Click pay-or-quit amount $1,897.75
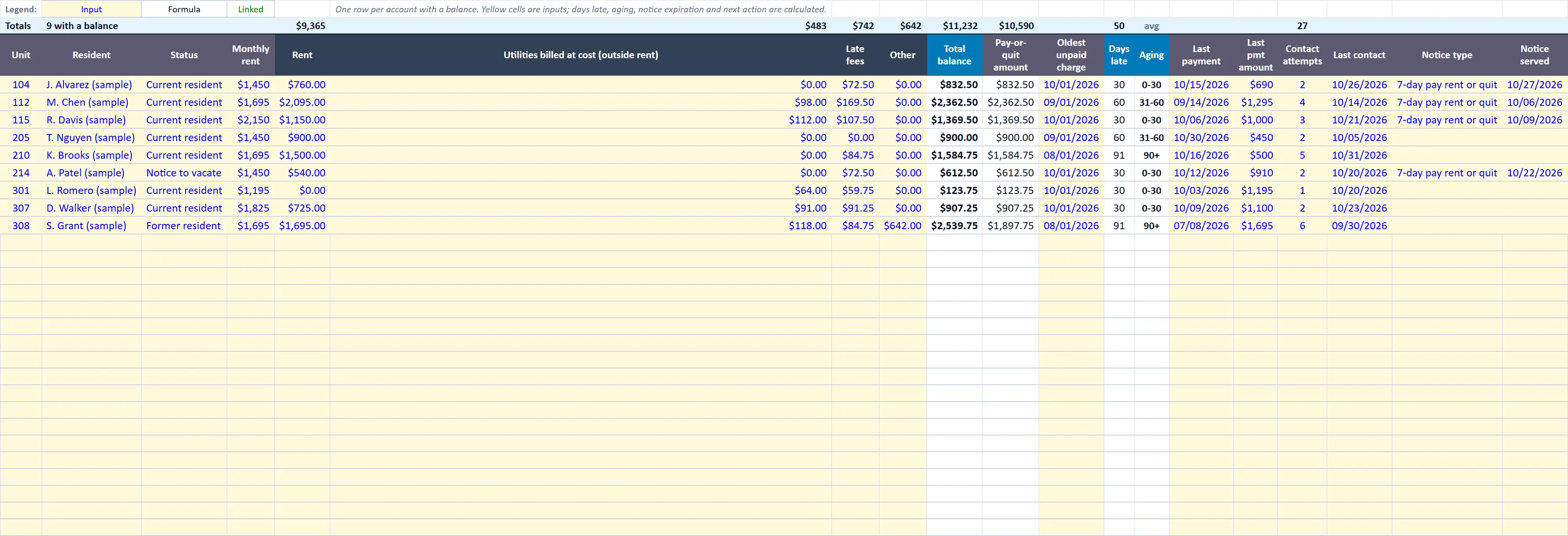This screenshot has width=1568, height=536. pyautogui.click(x=1011, y=226)
